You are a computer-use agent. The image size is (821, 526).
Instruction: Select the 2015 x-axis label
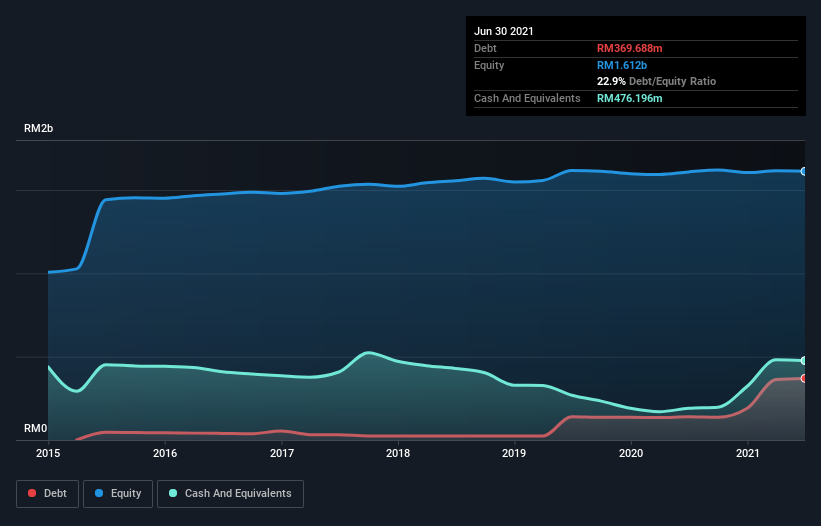pyautogui.click(x=48, y=453)
